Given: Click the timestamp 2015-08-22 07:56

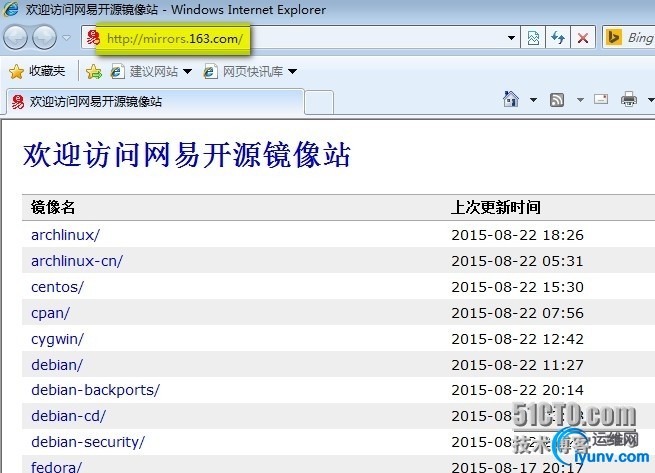Looking at the screenshot, I should click(517, 313).
